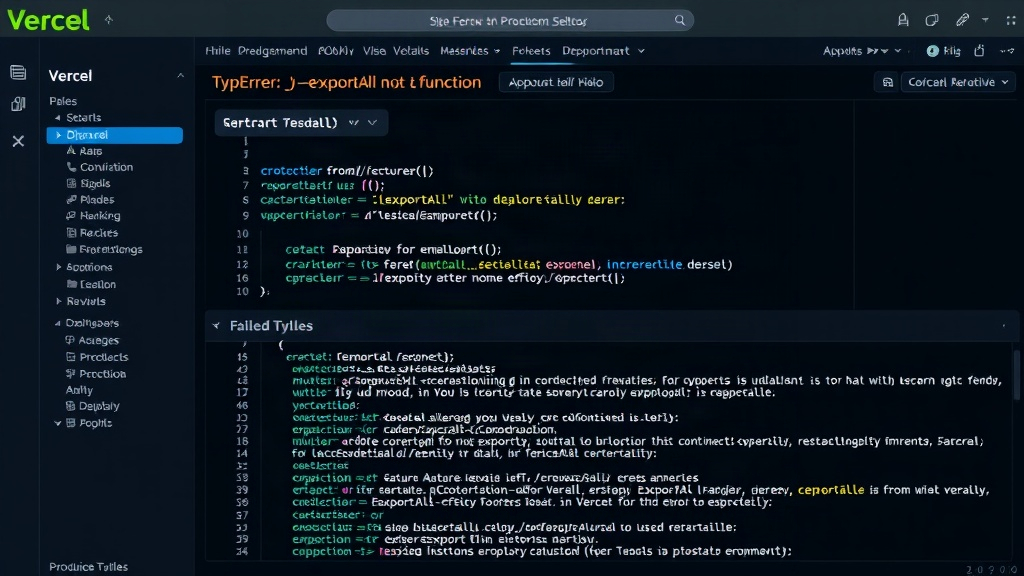The image size is (1024, 576).
Task: Select the Conilation item in sidebar
Action: tap(100, 167)
